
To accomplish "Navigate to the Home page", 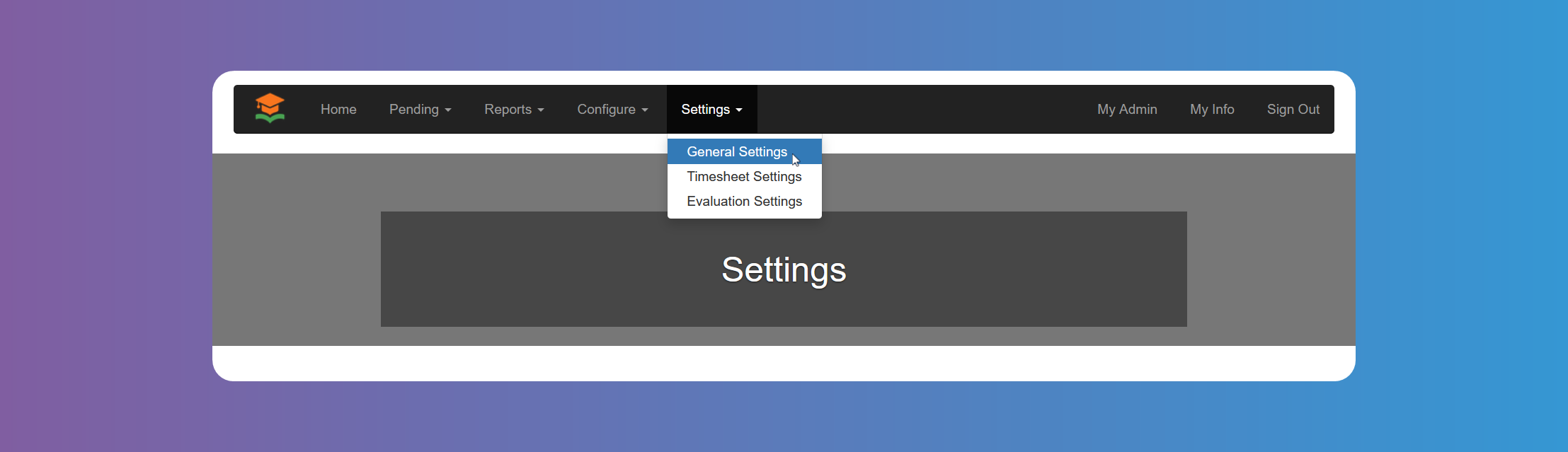I will pyautogui.click(x=338, y=110).
